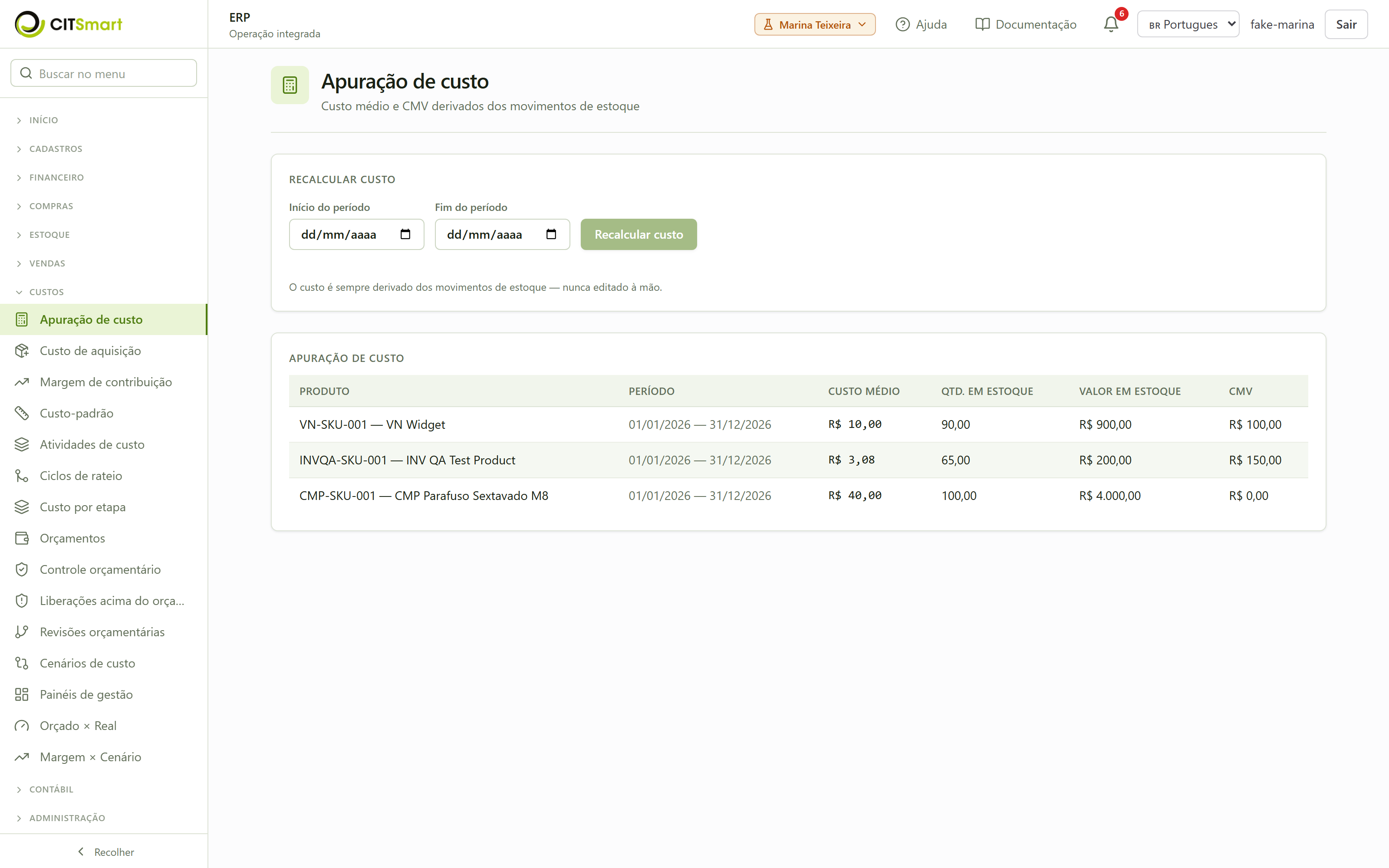1389x868 pixels.
Task: Click the Fim do período date field
Action: (x=502, y=234)
